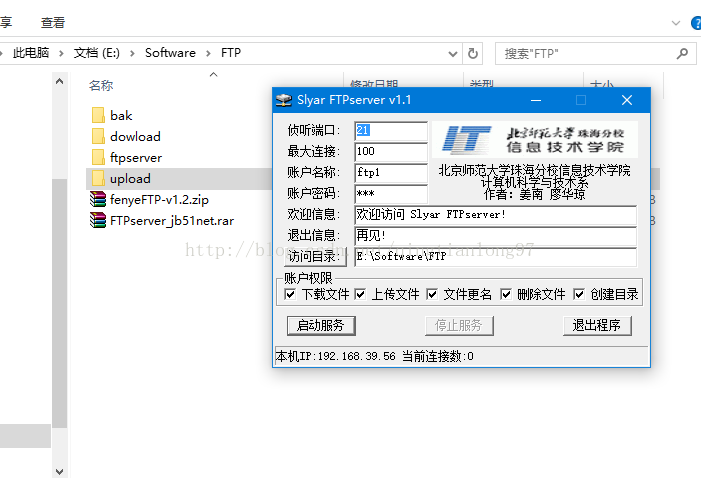Click the 最大连接 field showing 100
Viewport: 701px width, 478px height.
[x=391, y=152]
